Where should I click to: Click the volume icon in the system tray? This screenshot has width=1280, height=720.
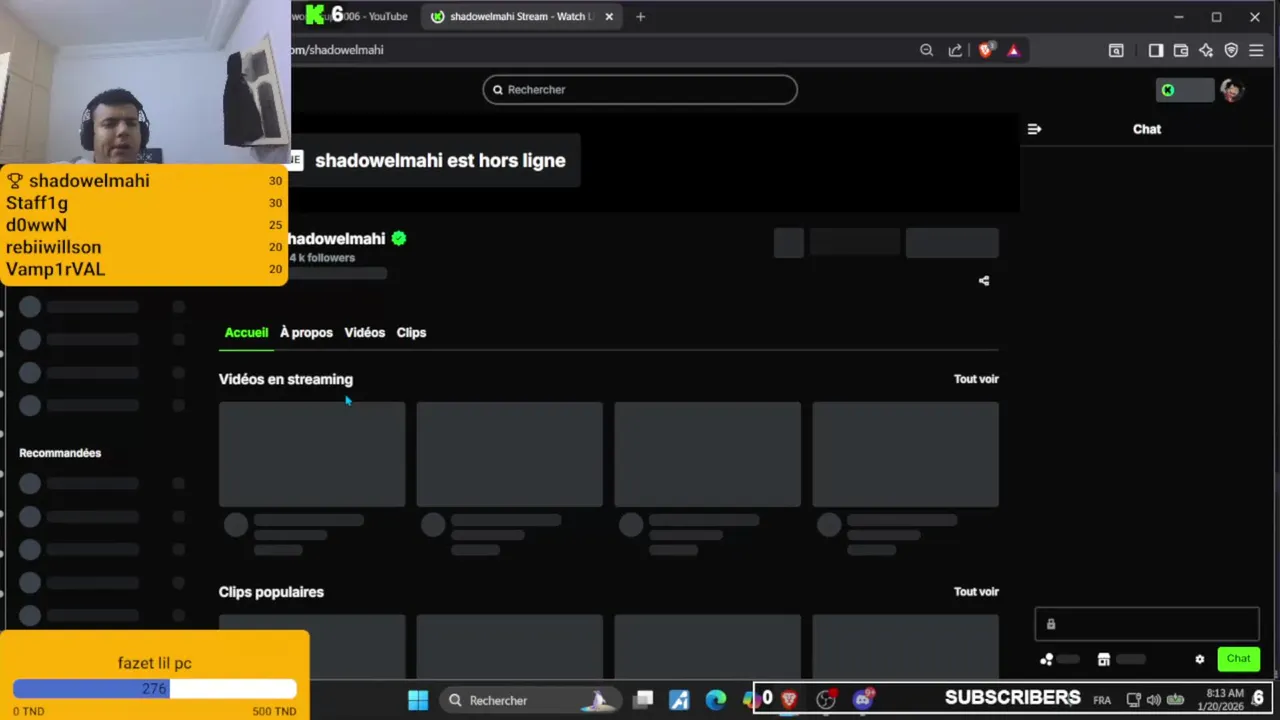(1153, 700)
